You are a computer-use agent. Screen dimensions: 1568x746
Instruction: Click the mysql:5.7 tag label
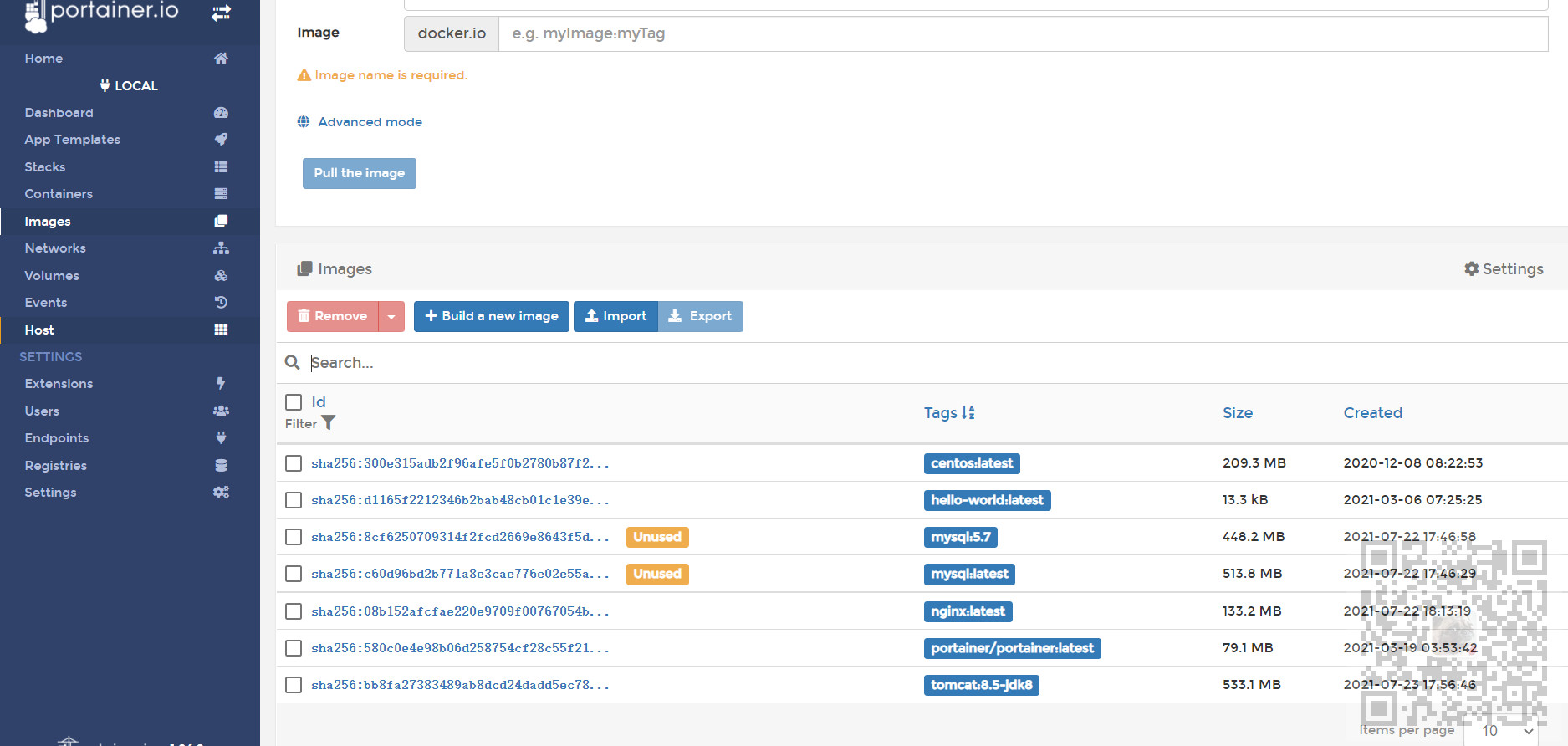(x=961, y=537)
